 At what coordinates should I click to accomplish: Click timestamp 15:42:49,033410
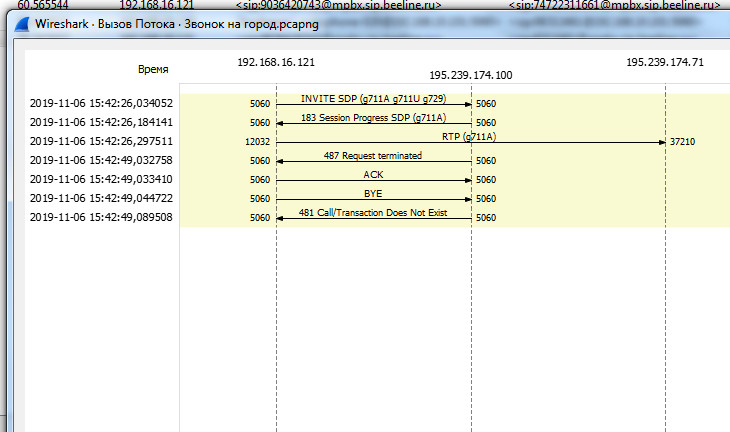tap(101, 180)
